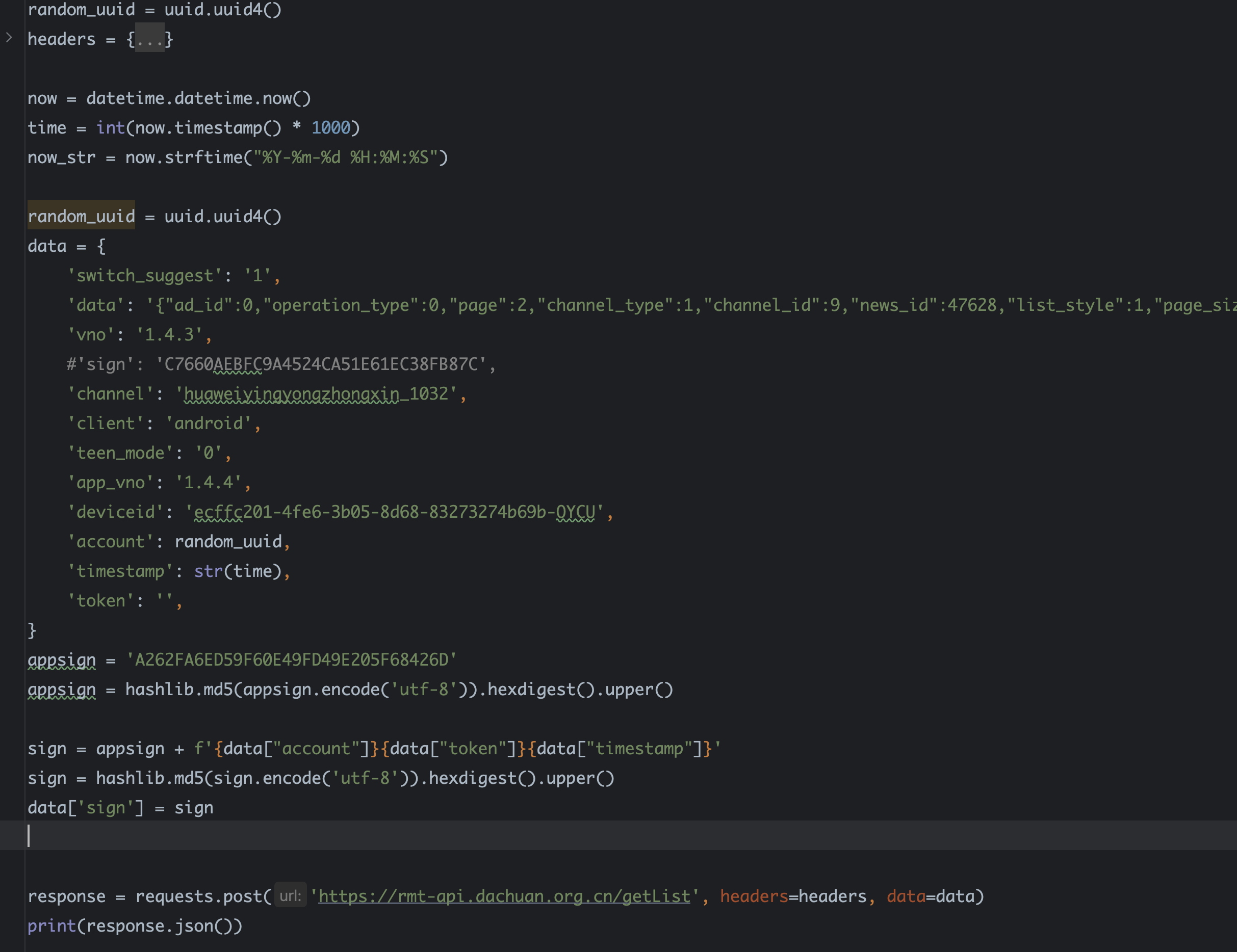Click the 'A262FA6ED59F60E49FD49E205F68426D' string

[291, 660]
